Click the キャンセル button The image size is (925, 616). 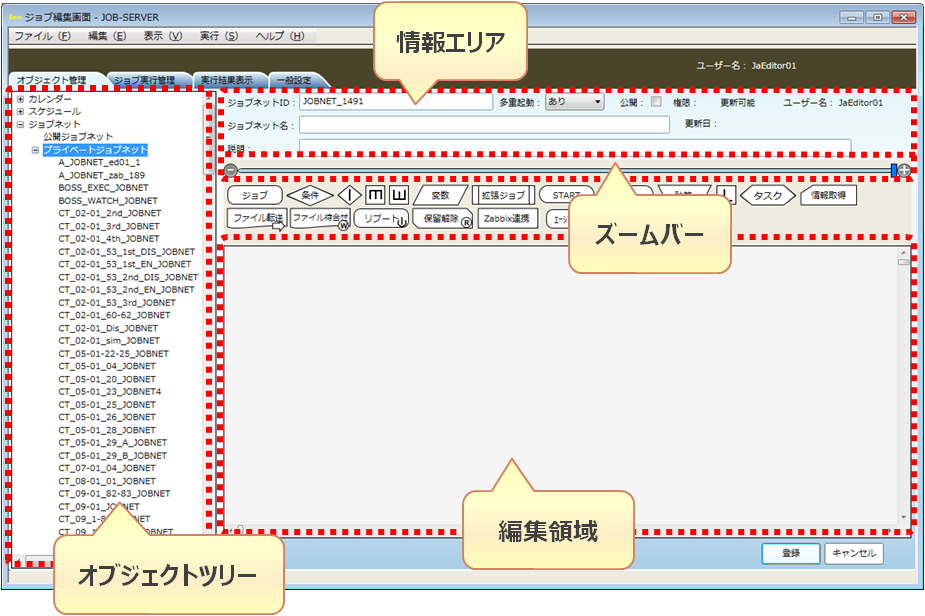coord(853,553)
